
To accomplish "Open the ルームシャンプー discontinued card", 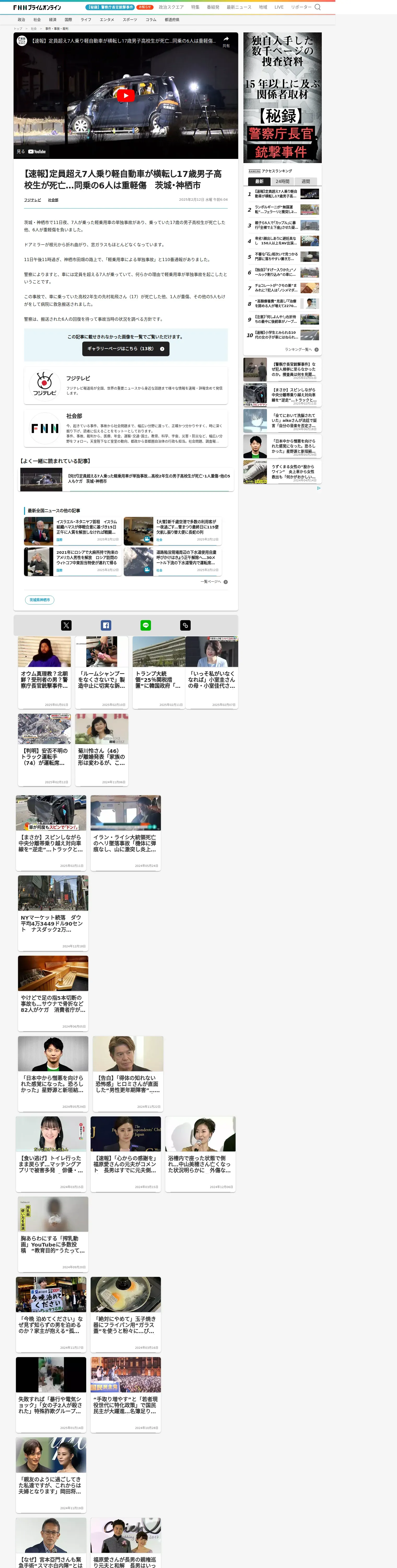I will coord(102,673).
